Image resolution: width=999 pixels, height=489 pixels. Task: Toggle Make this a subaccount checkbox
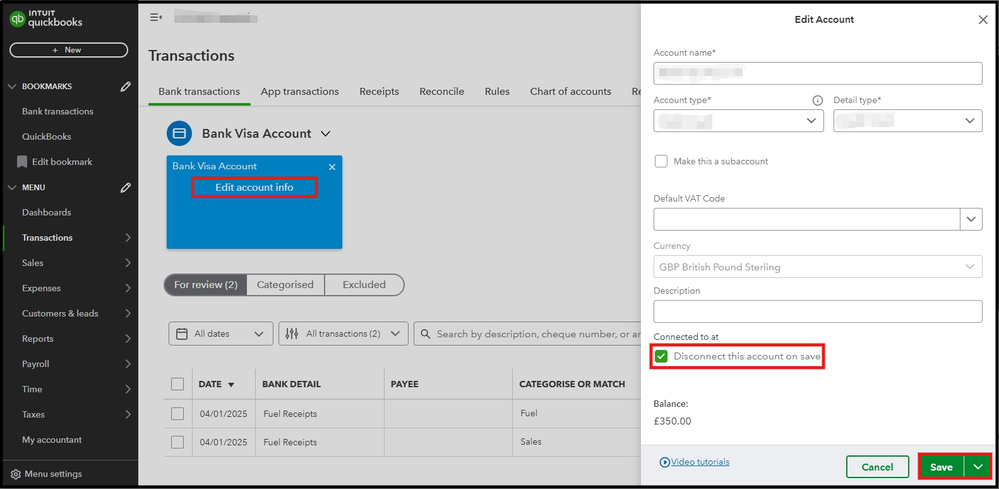(x=661, y=161)
